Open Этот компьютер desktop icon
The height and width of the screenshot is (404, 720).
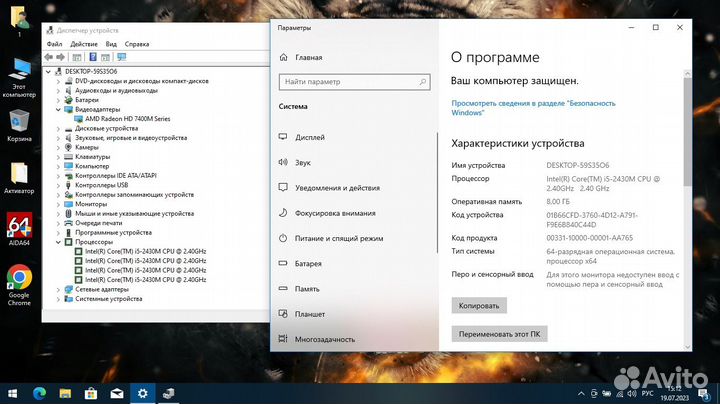click(x=19, y=78)
